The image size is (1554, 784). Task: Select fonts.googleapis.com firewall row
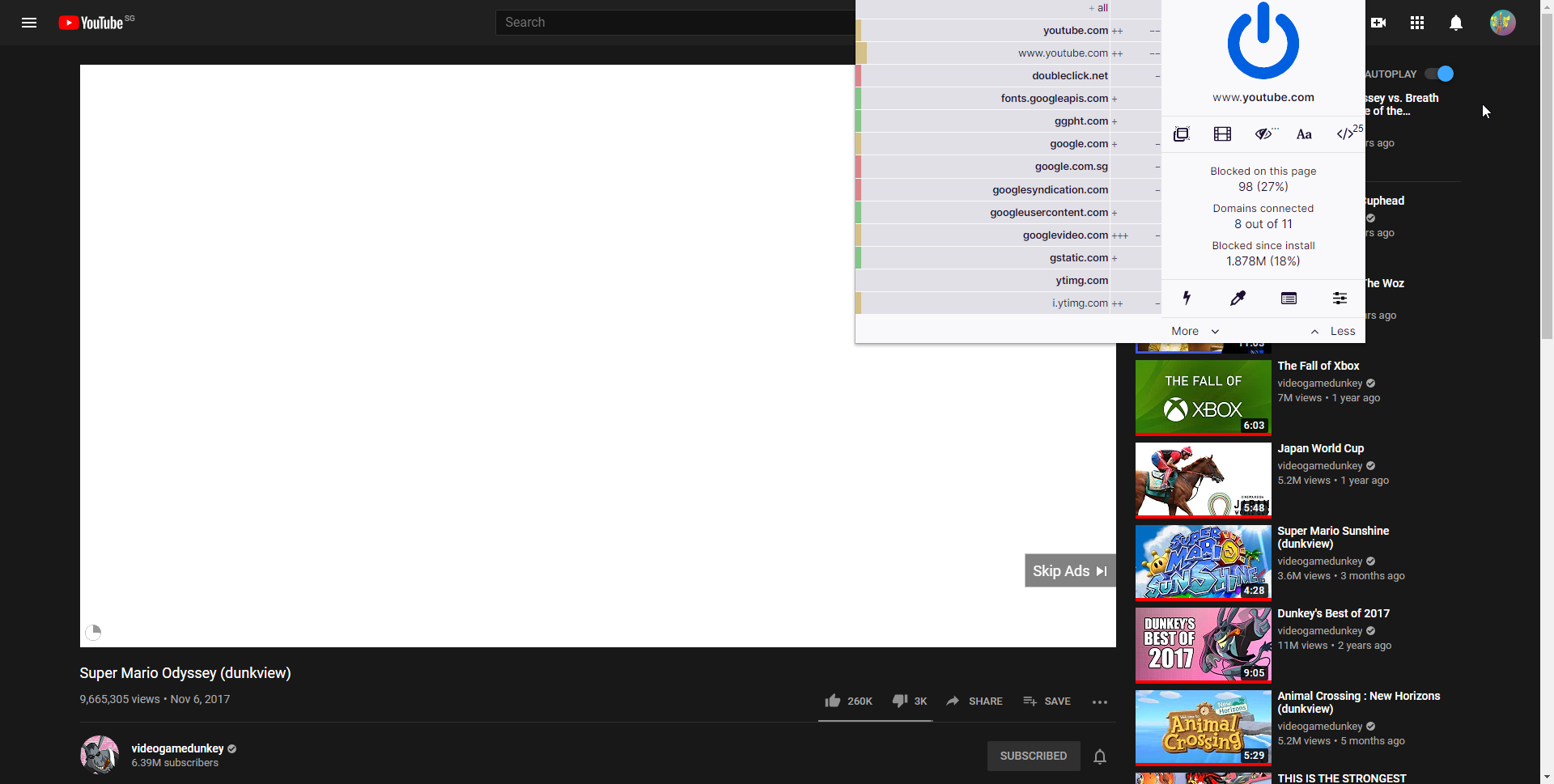click(x=1008, y=98)
